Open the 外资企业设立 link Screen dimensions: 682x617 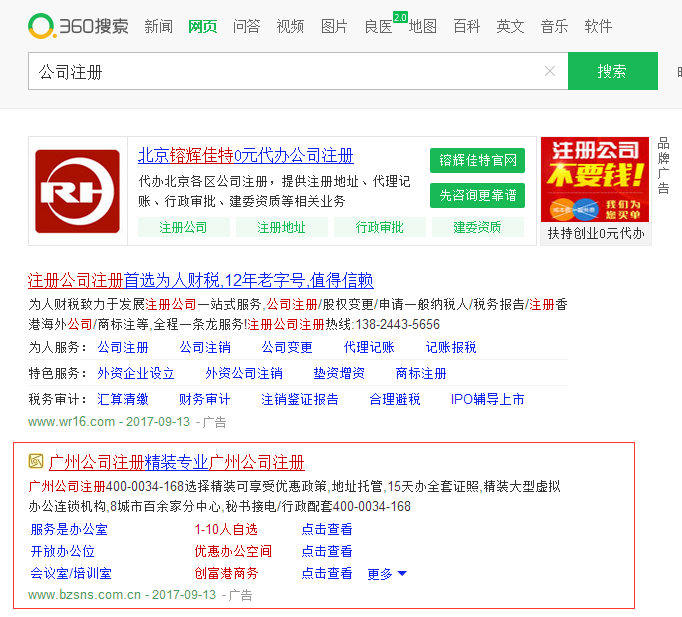click(x=136, y=373)
